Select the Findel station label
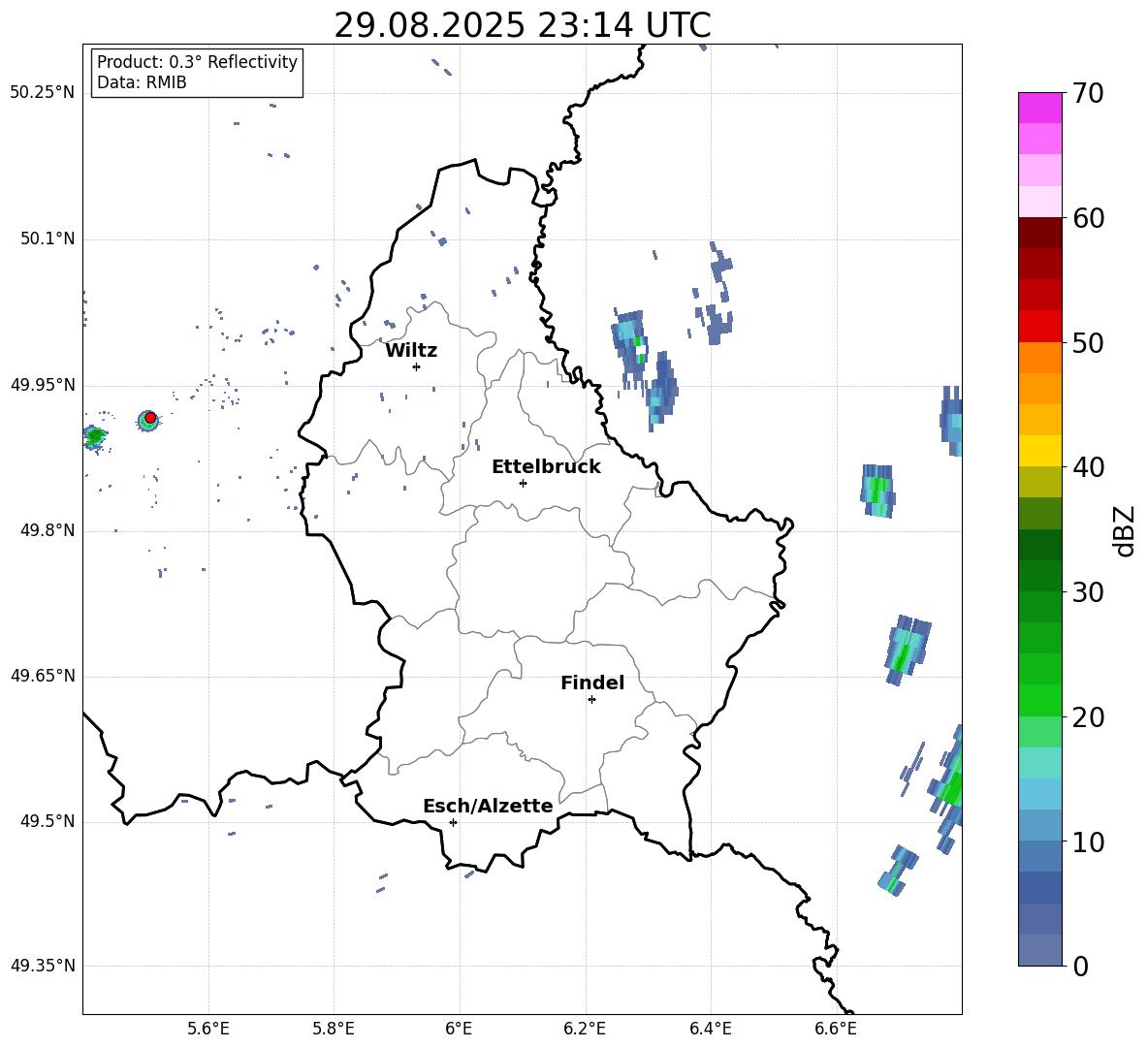The width and height of the screenshot is (1148, 1048). pyautogui.click(x=592, y=683)
